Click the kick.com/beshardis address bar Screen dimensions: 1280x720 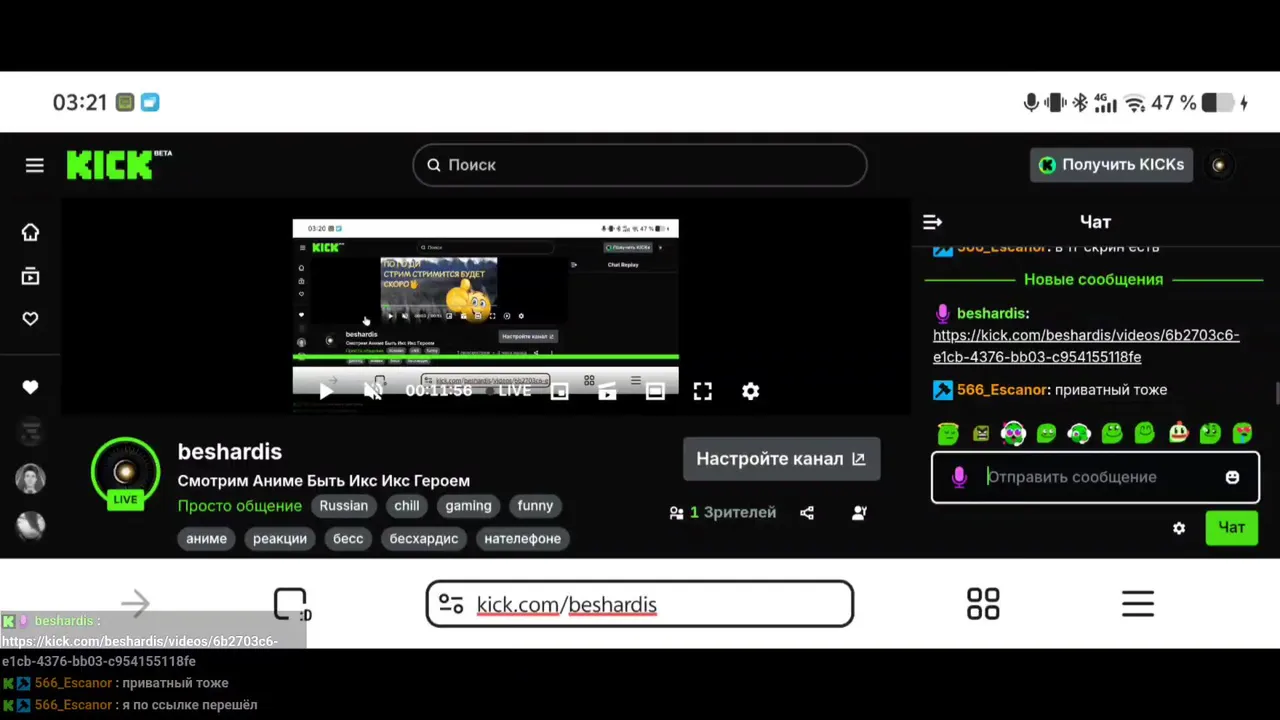click(640, 604)
